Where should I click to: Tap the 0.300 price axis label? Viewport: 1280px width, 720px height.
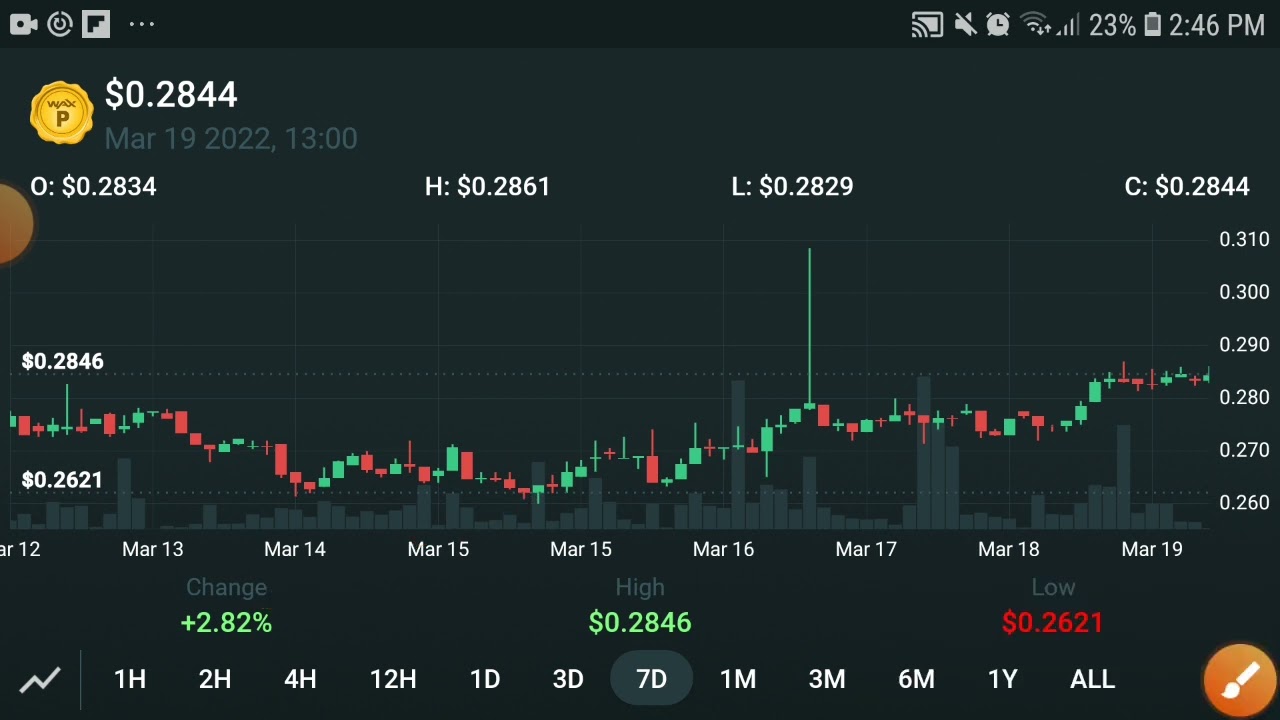1244,292
